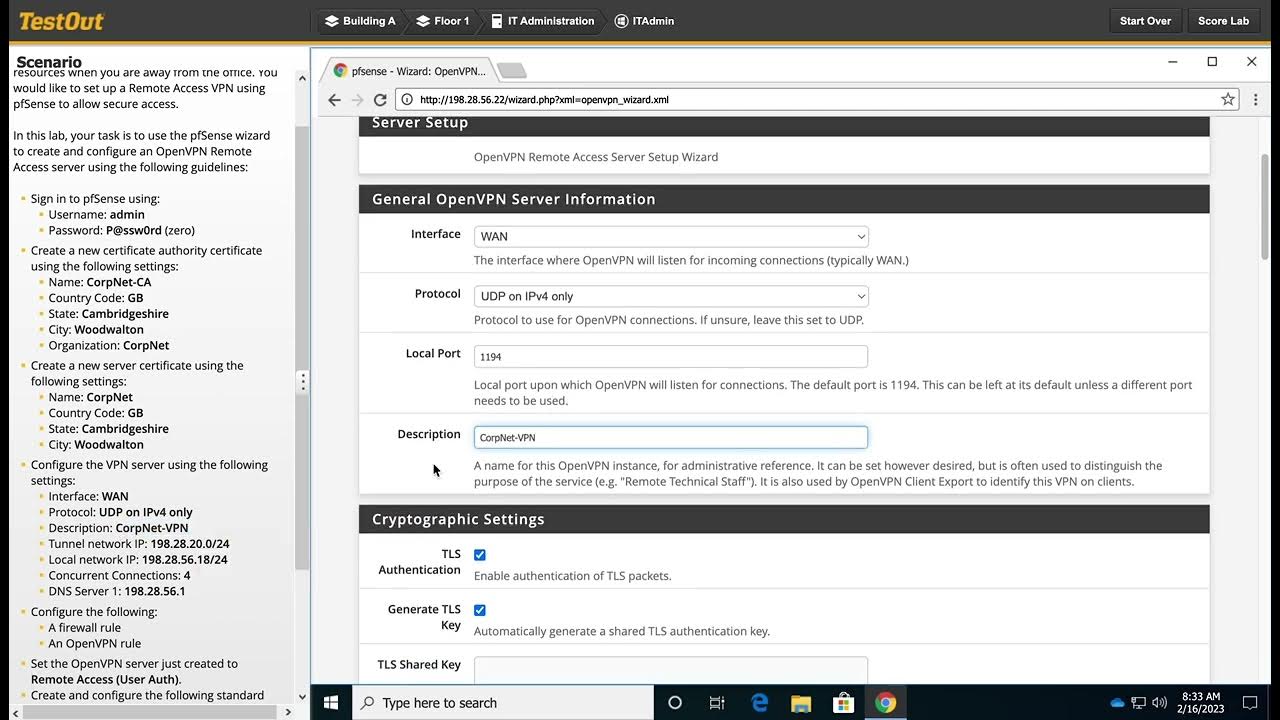
Task: Reload the pfSense wizard page
Action: 380,100
